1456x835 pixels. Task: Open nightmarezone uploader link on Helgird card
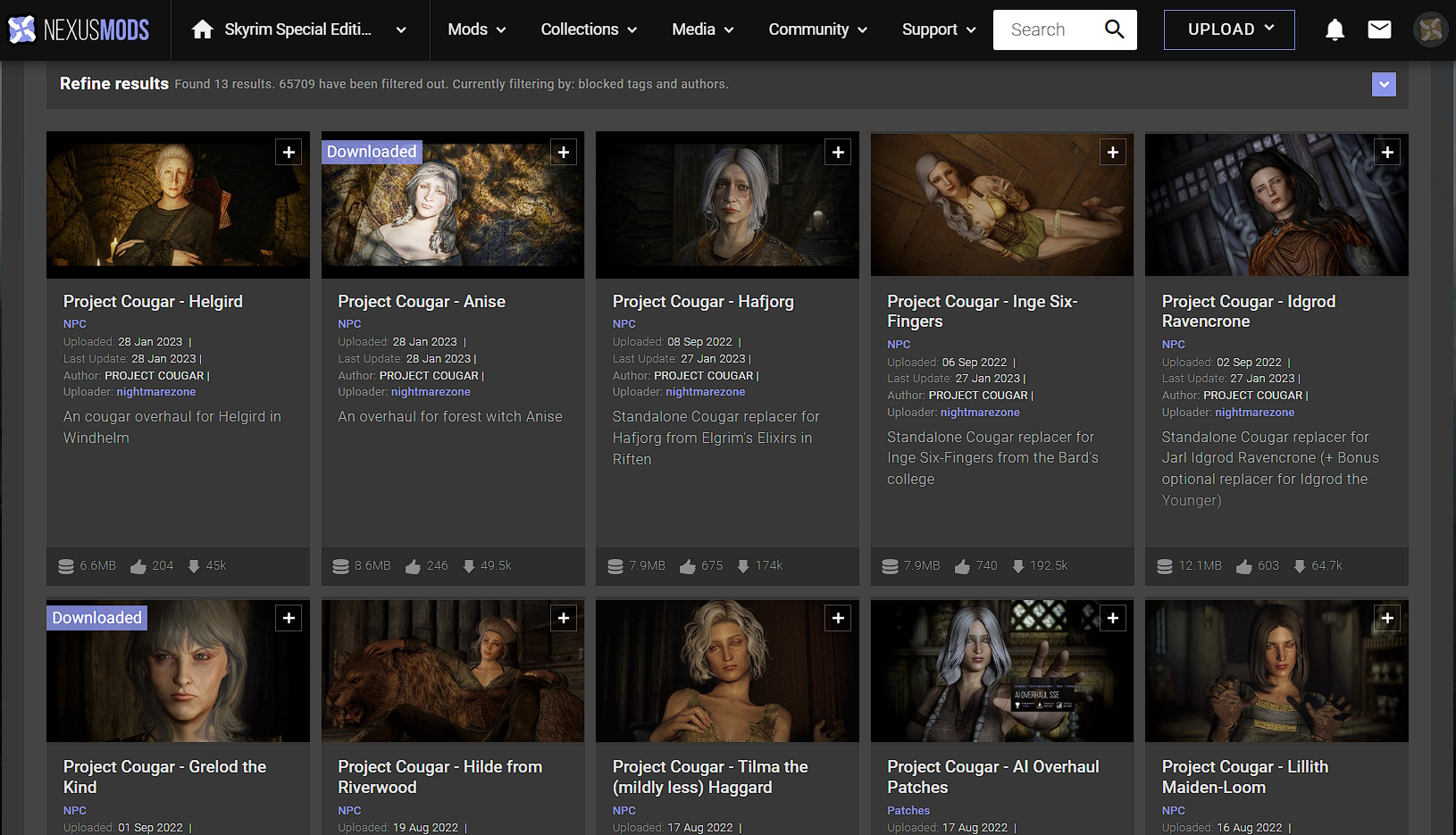pos(156,392)
